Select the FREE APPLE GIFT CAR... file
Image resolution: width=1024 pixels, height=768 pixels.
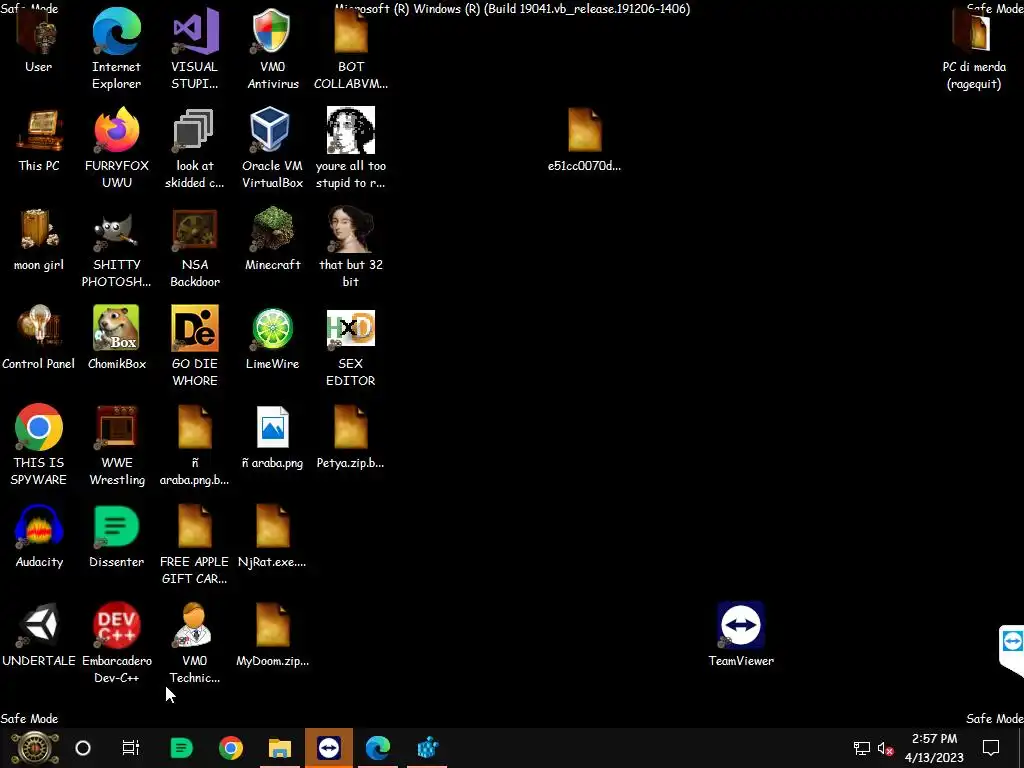pos(195,526)
